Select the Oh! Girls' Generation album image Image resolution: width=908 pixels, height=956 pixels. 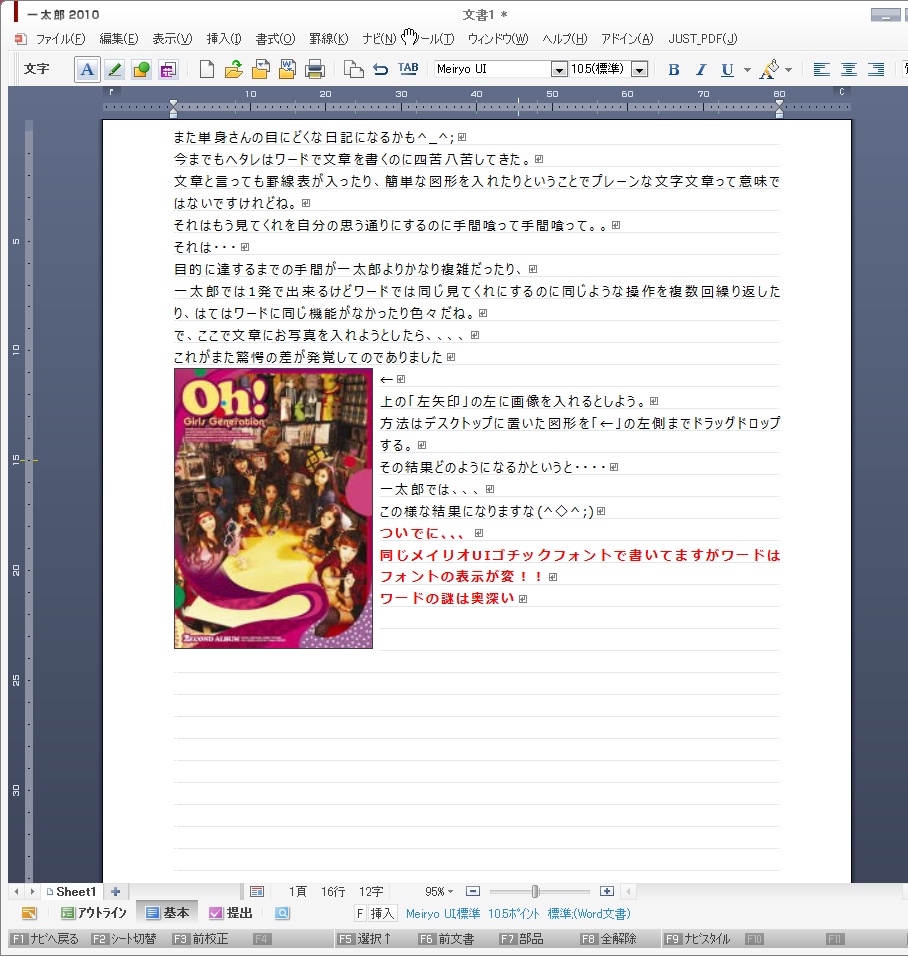pyautogui.click(x=273, y=508)
